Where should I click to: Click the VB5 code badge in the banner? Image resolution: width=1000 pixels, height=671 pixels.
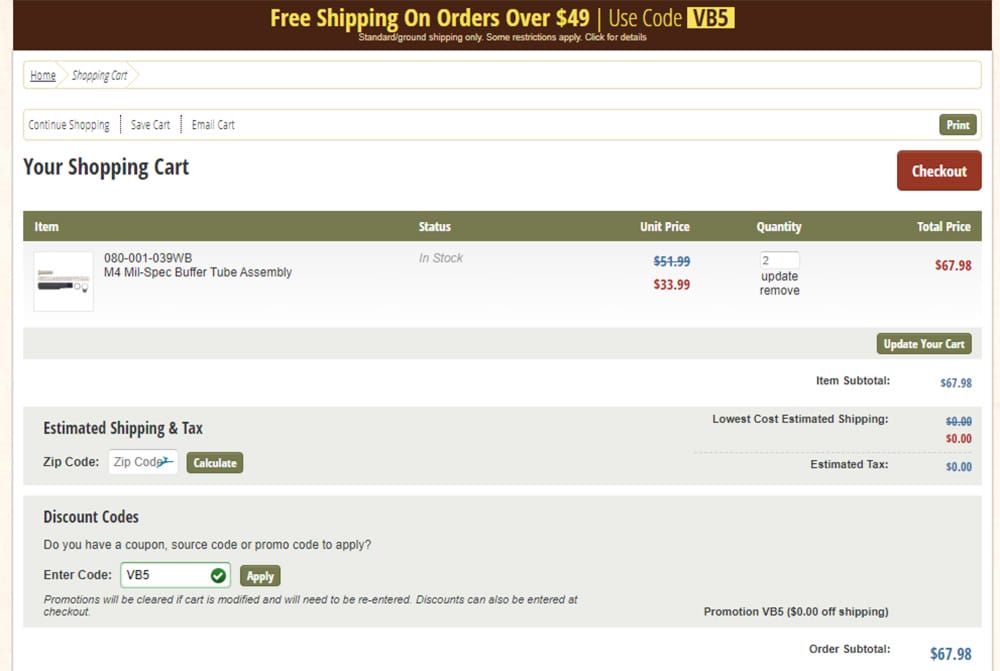(x=710, y=18)
